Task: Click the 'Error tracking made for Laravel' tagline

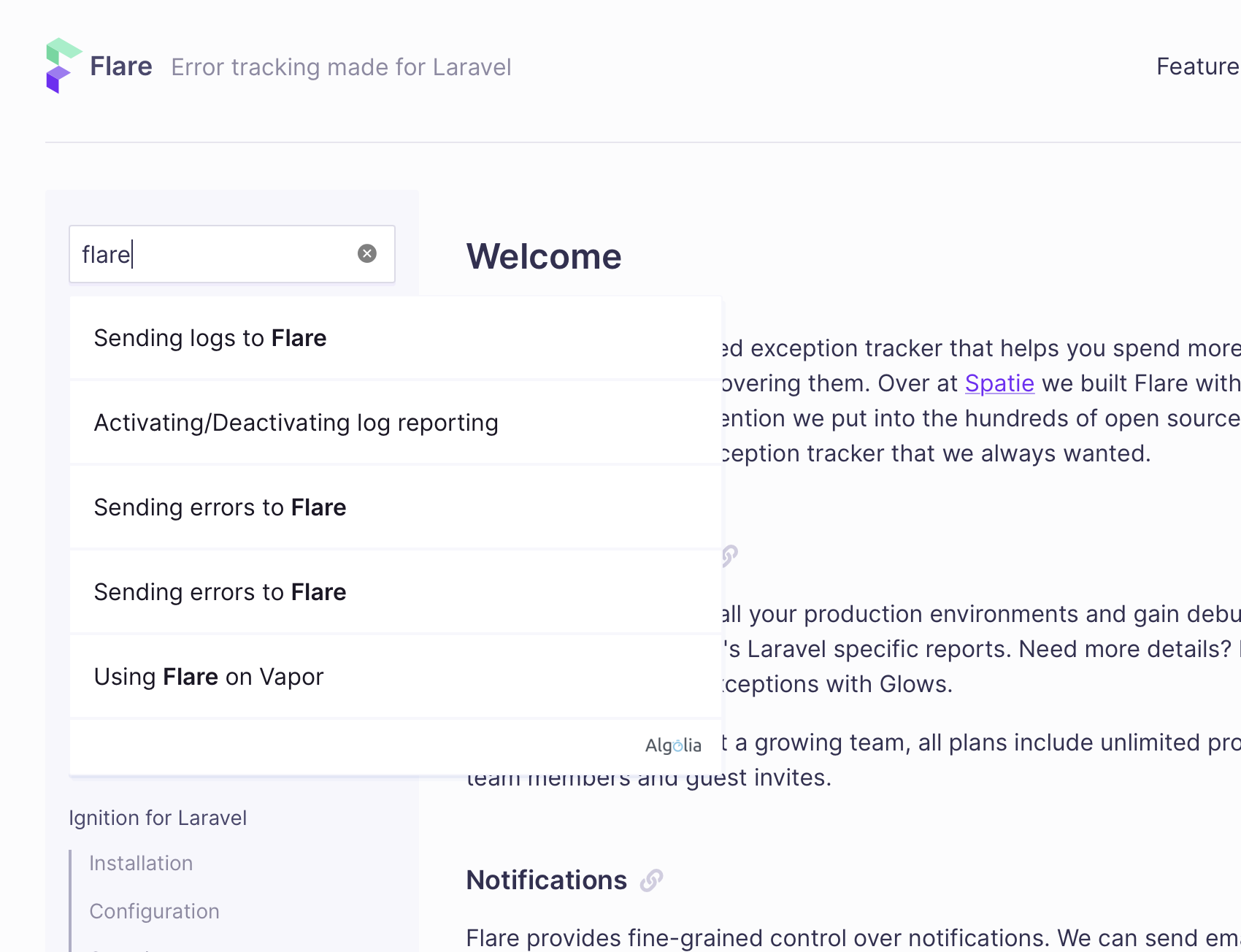Action: (x=341, y=67)
